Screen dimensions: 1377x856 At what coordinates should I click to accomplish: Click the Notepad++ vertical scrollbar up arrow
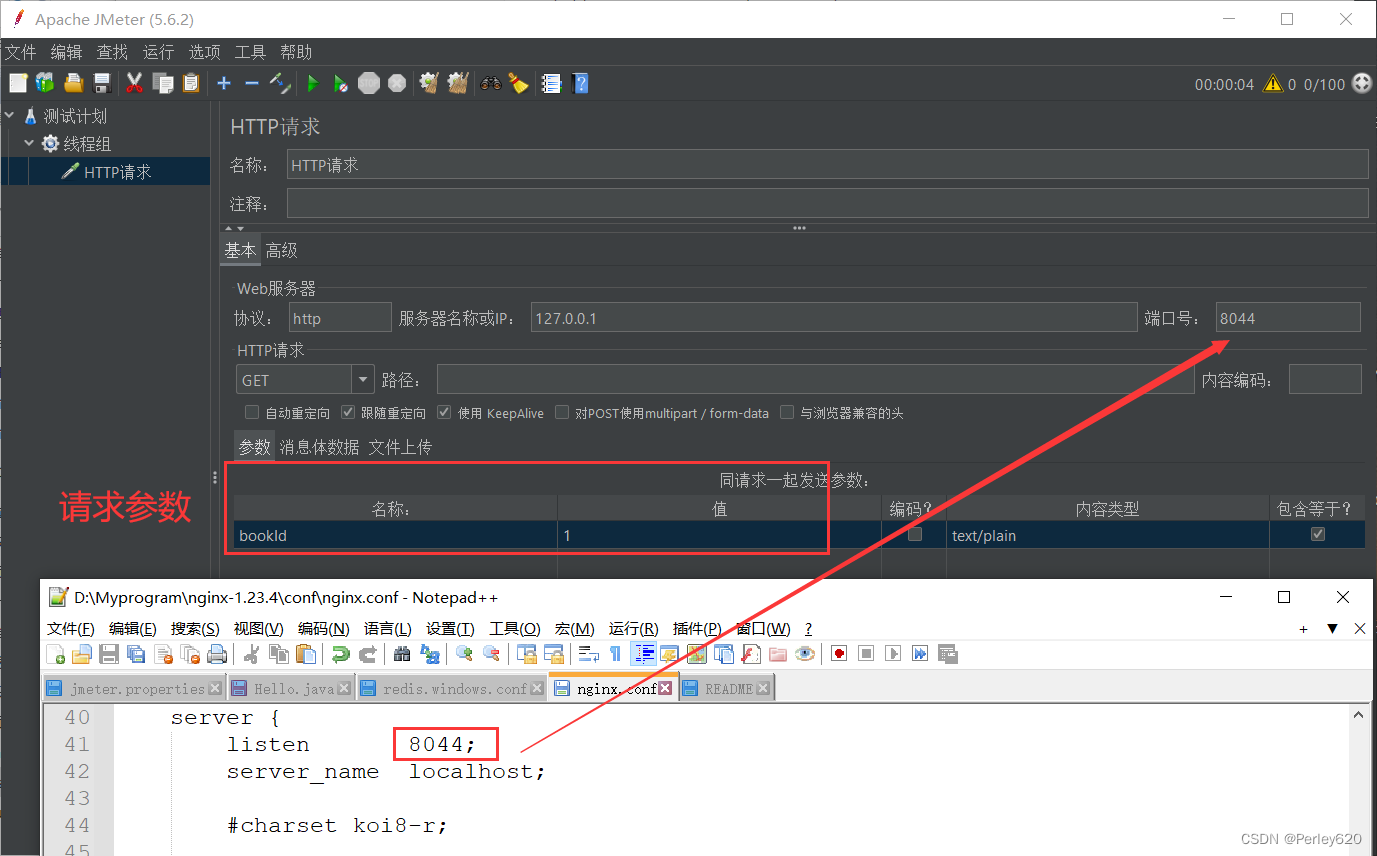1358,715
